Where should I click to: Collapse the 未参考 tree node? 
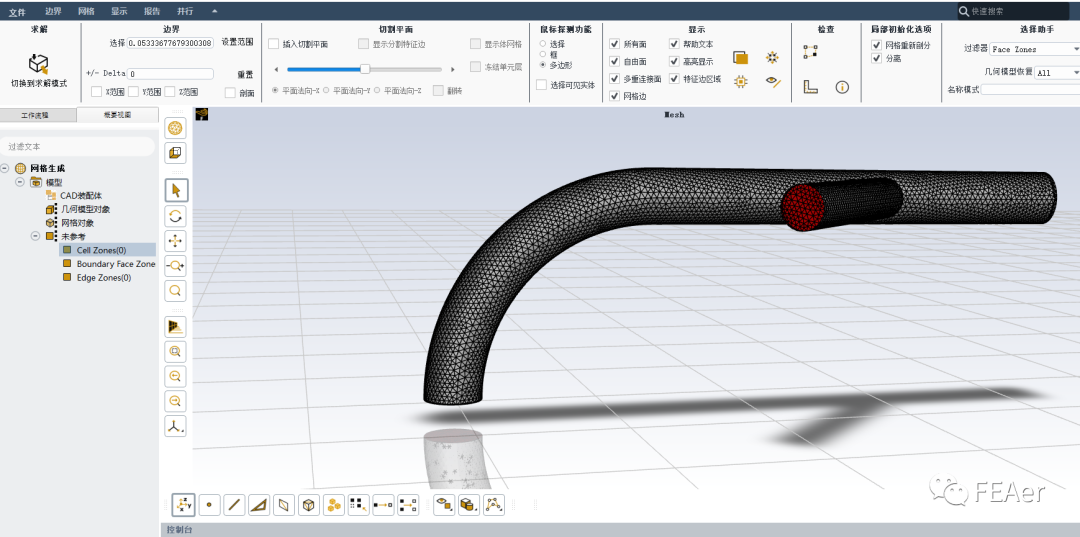coord(35,236)
